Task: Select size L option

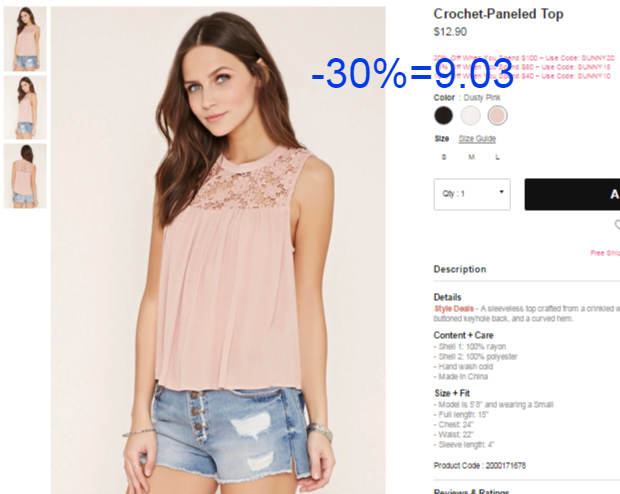Action: [497, 157]
